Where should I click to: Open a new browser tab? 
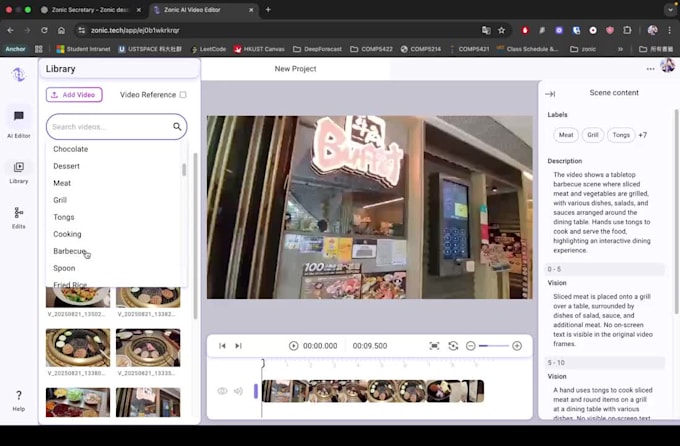[268, 10]
